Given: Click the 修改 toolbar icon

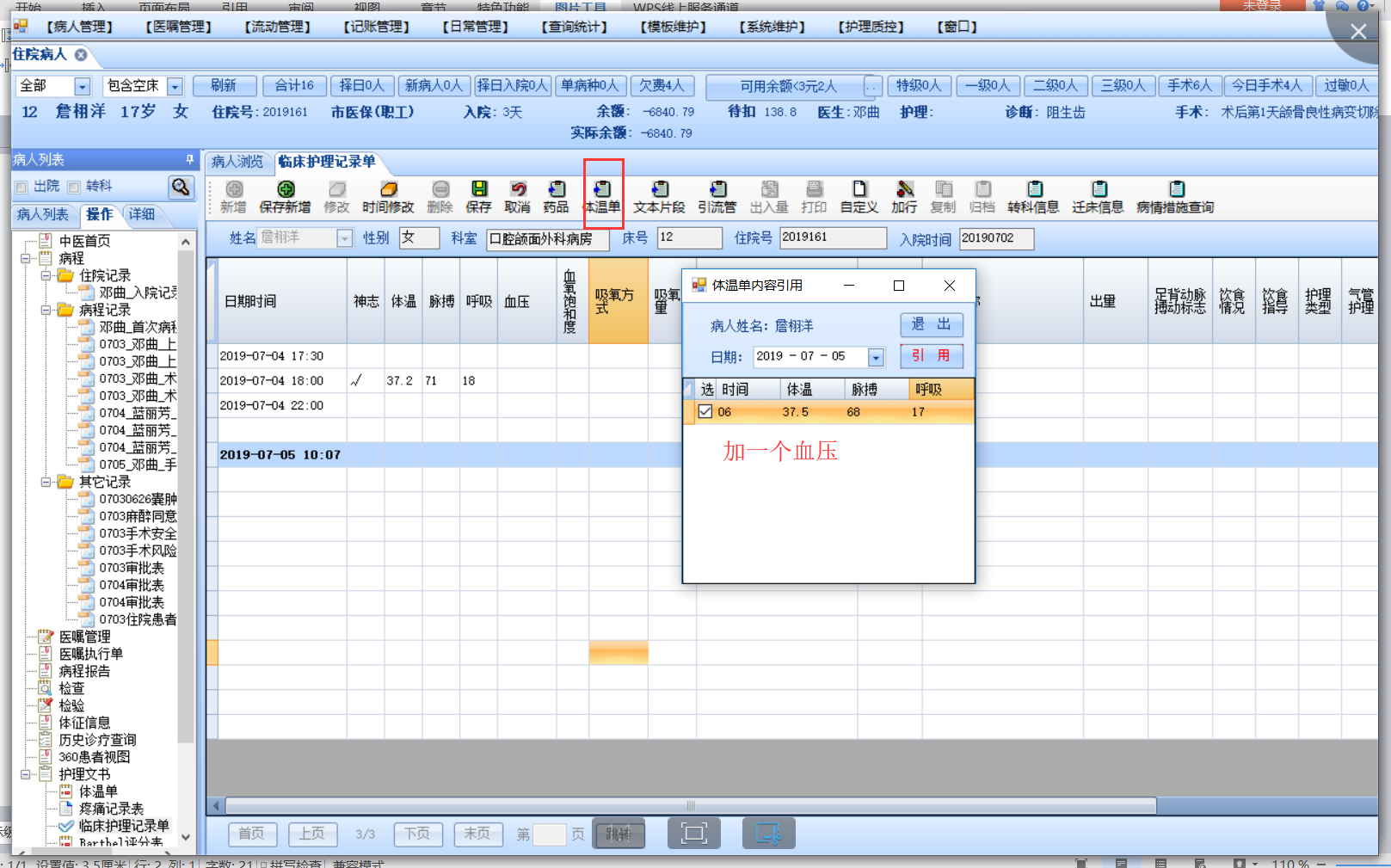Looking at the screenshot, I should click(336, 196).
